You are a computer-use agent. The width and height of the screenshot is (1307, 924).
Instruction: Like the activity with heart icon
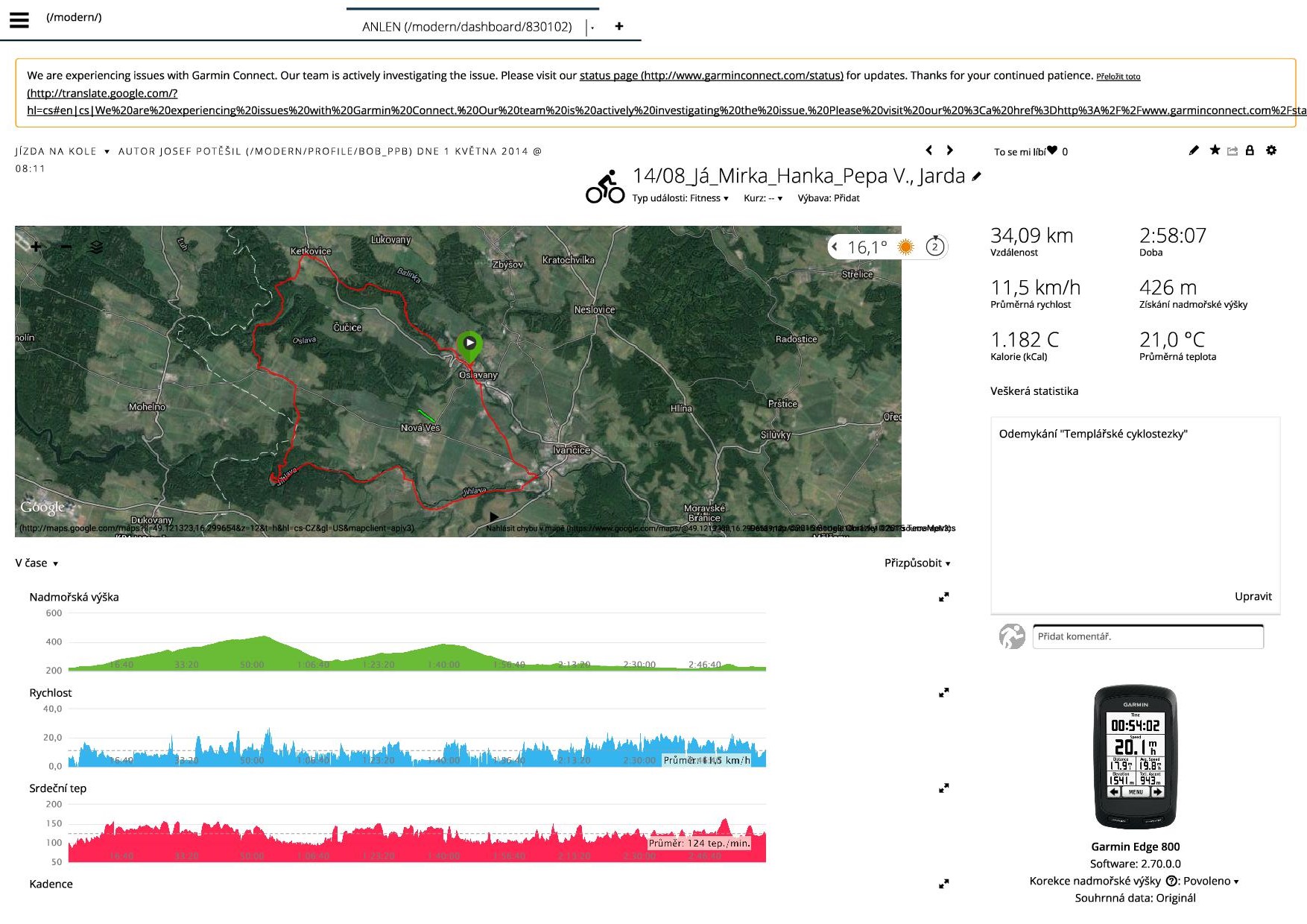click(1051, 151)
